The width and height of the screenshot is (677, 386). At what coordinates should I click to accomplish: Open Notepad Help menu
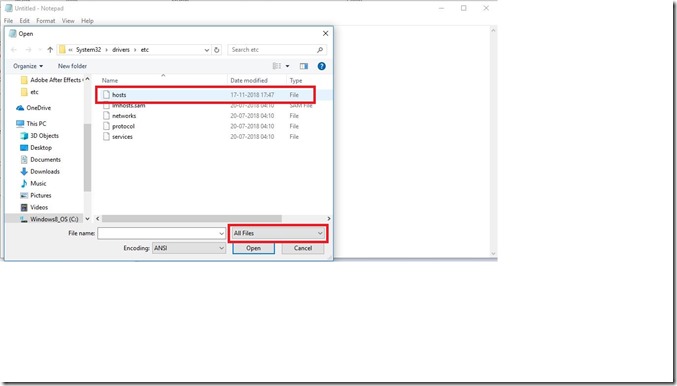pyautogui.click(x=87, y=21)
